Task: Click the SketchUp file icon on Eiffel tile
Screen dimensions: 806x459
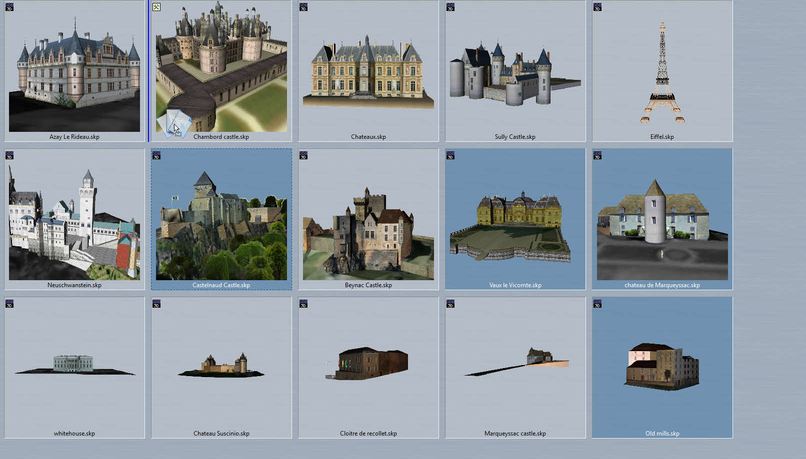Action: click(x=598, y=7)
